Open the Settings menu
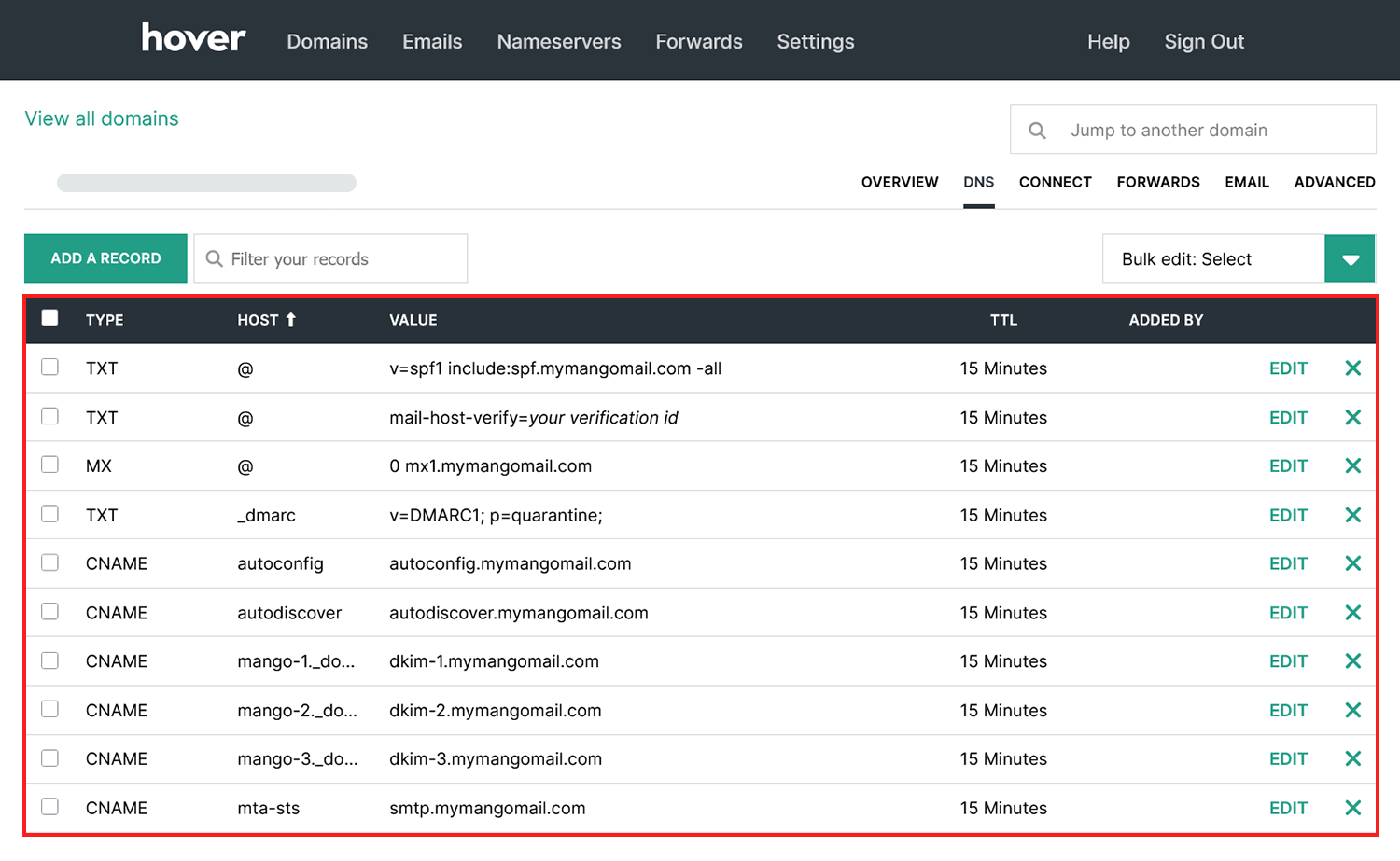This screenshot has height=861, width=1400. coord(816,41)
